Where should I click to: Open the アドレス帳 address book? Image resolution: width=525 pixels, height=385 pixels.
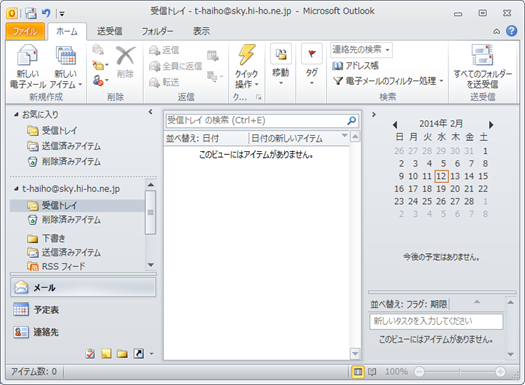(x=355, y=66)
